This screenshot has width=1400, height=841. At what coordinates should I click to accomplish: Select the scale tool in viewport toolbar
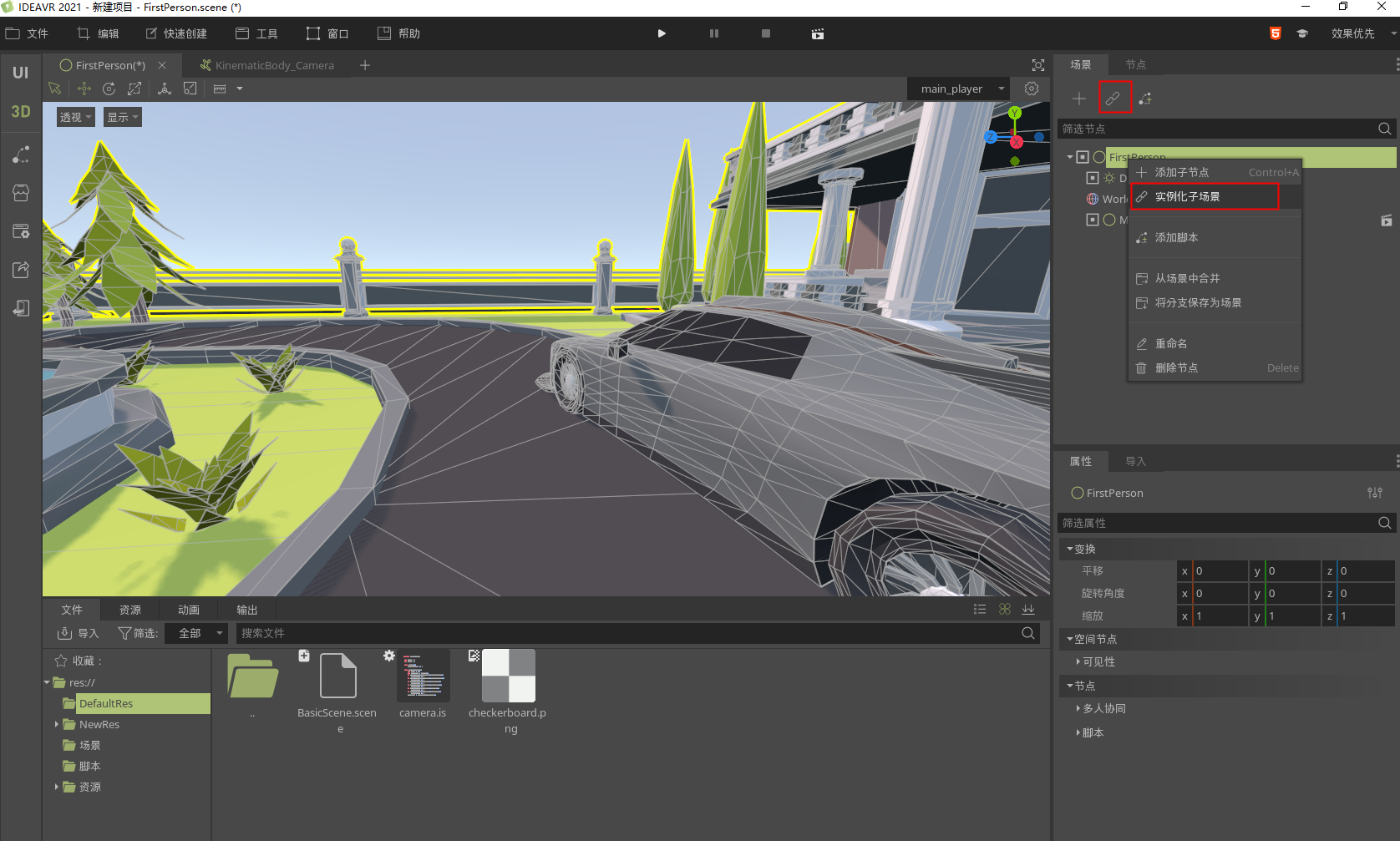134,89
